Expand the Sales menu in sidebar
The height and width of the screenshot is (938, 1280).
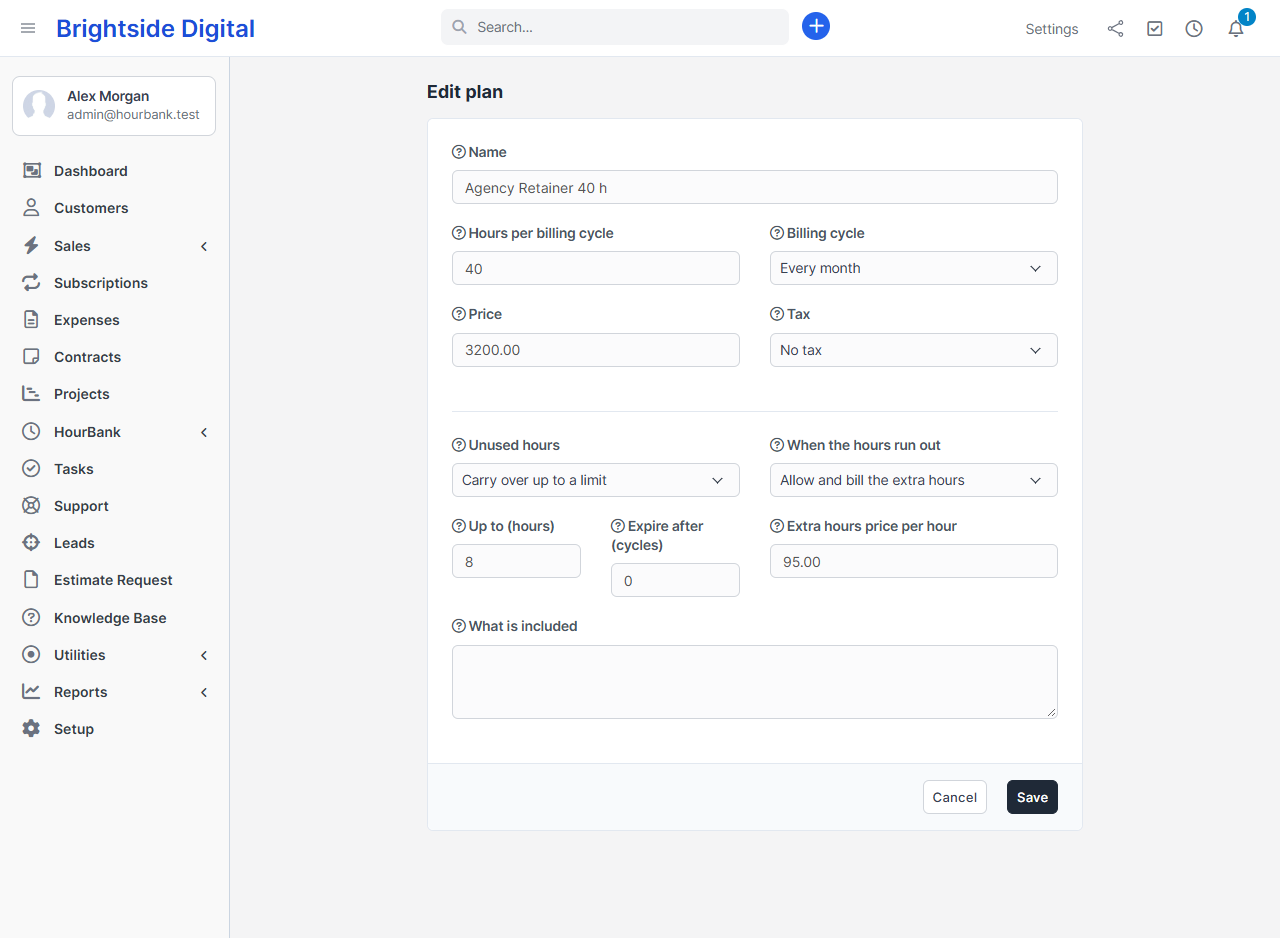pyautogui.click(x=115, y=246)
